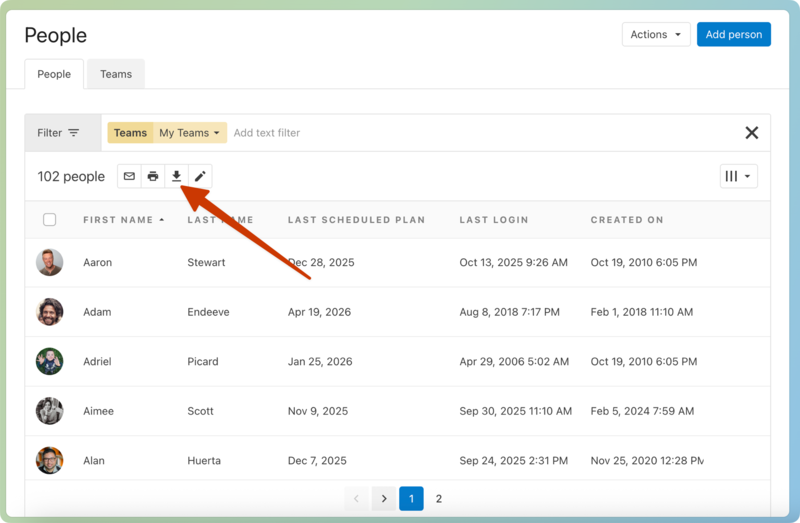Go to next page arrow
The height and width of the screenshot is (523, 800).
click(383, 498)
